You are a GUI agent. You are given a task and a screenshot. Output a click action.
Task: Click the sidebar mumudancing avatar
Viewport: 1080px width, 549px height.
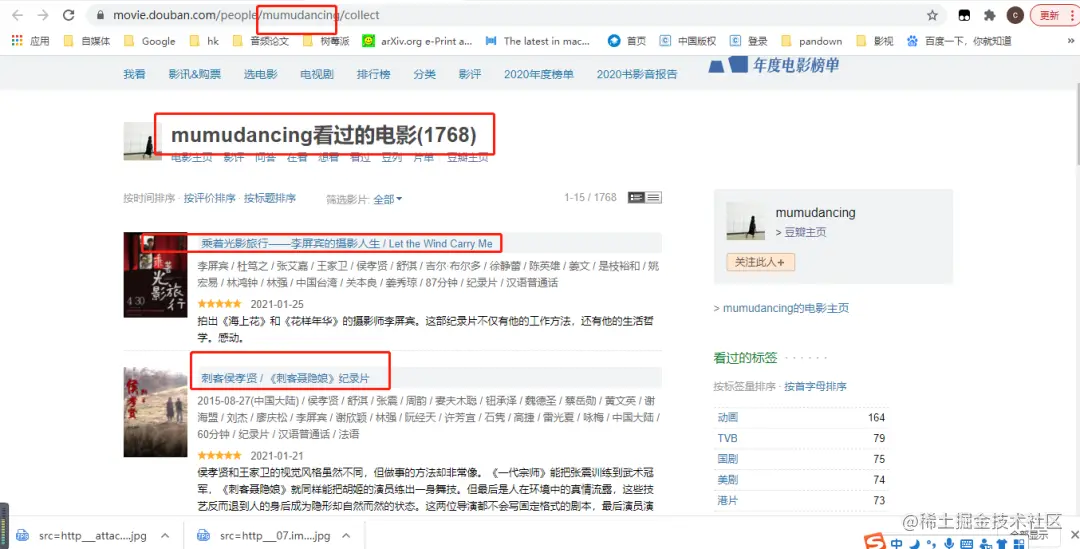pos(745,221)
